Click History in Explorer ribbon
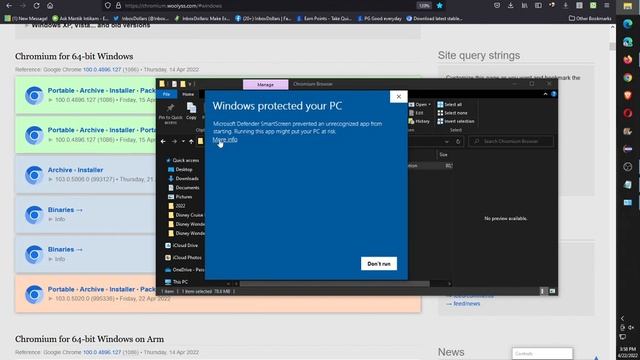Image resolution: width=640 pixels, height=360 pixels. pyautogui.click(x=419, y=122)
